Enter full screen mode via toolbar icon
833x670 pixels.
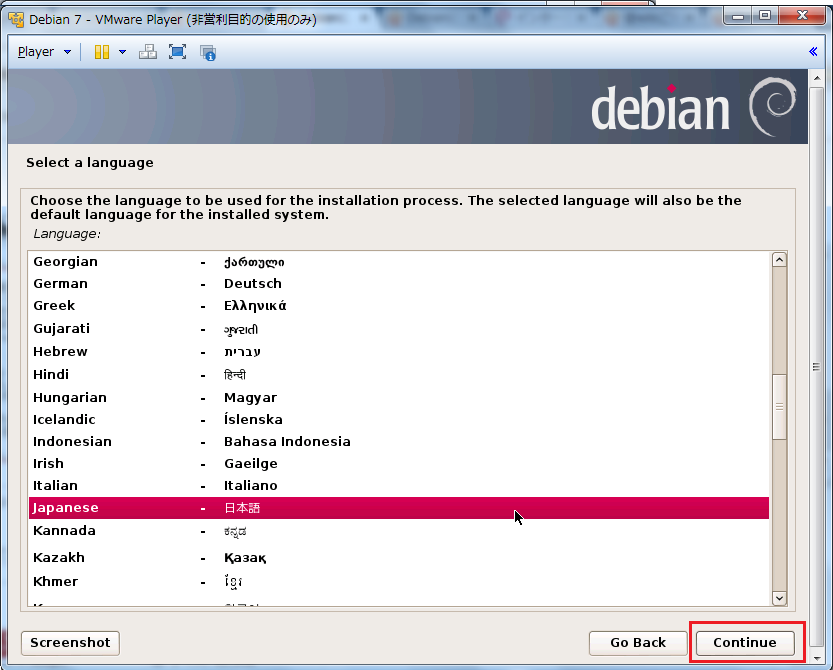[x=178, y=52]
